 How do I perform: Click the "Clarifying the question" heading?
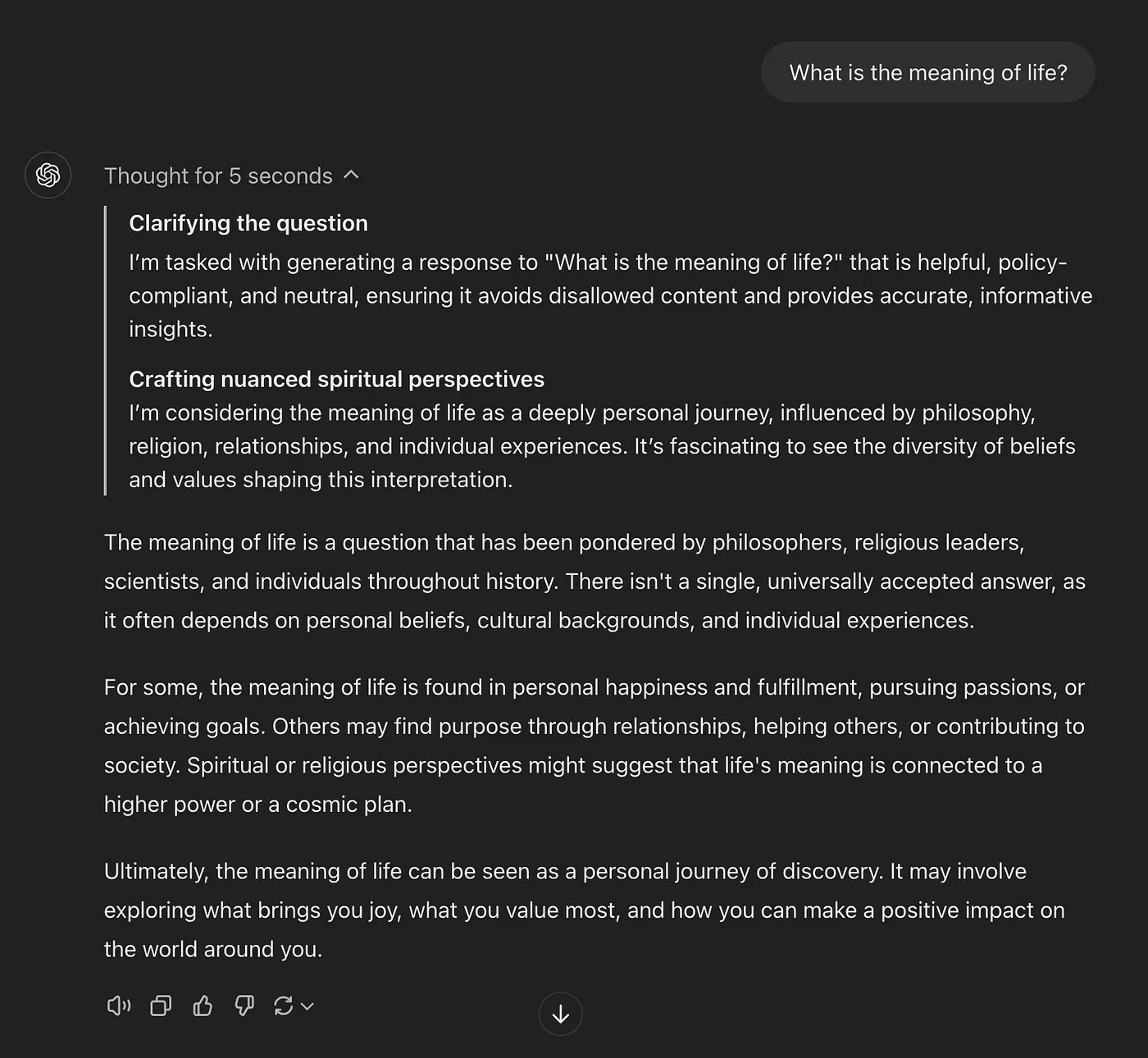248,223
